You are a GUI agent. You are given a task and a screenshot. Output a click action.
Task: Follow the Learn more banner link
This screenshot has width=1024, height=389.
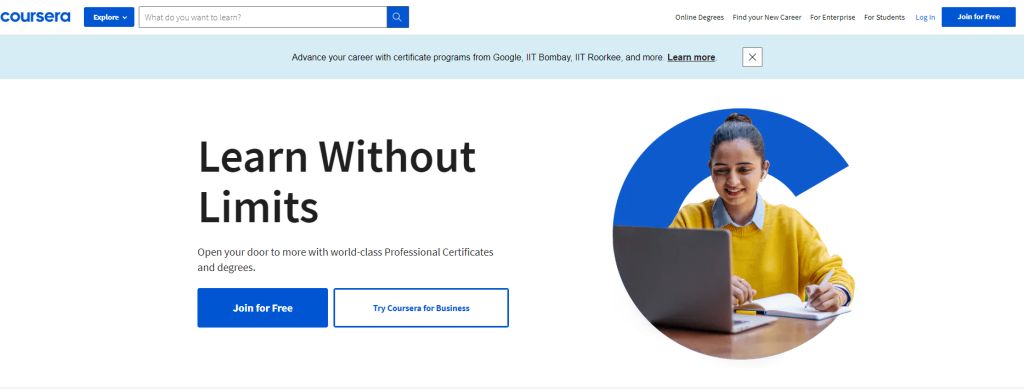pos(691,57)
